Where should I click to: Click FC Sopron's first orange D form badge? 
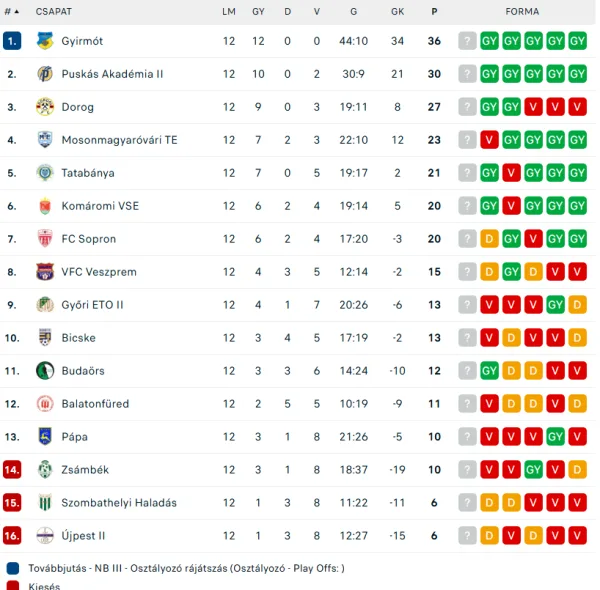click(x=489, y=239)
